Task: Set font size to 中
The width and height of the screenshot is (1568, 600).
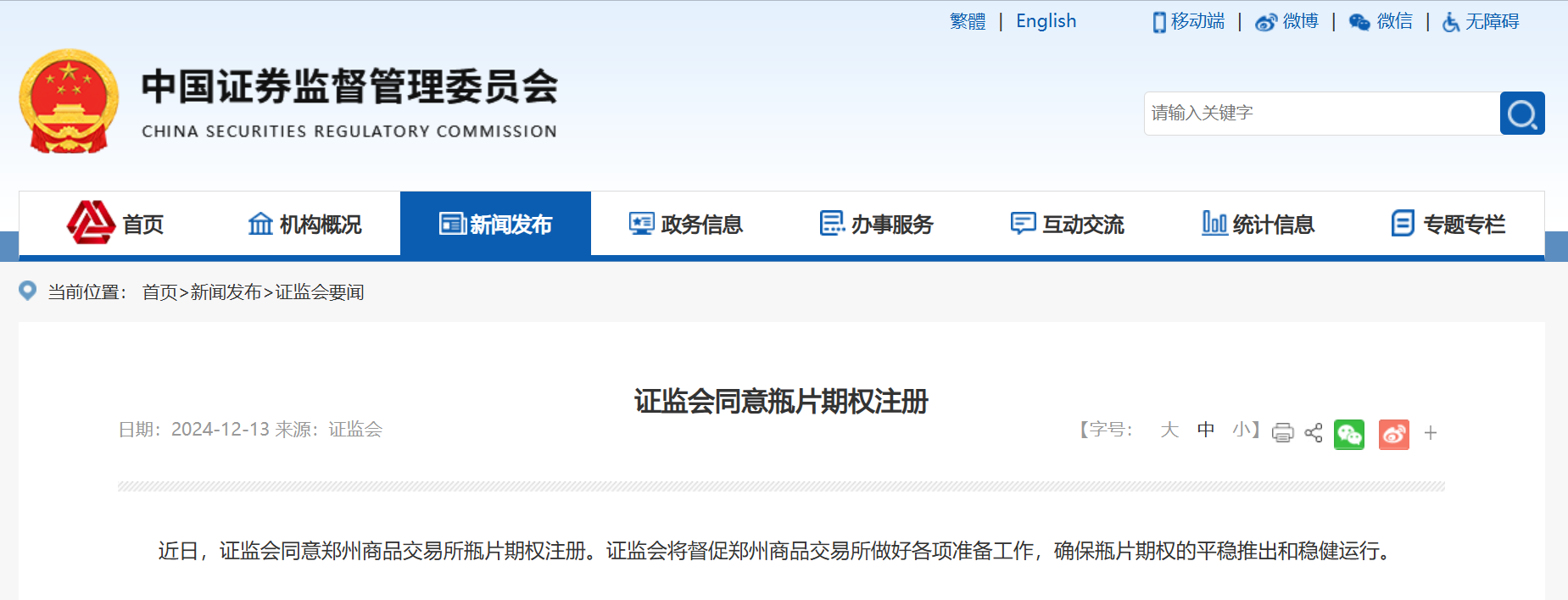Action: click(x=1205, y=430)
